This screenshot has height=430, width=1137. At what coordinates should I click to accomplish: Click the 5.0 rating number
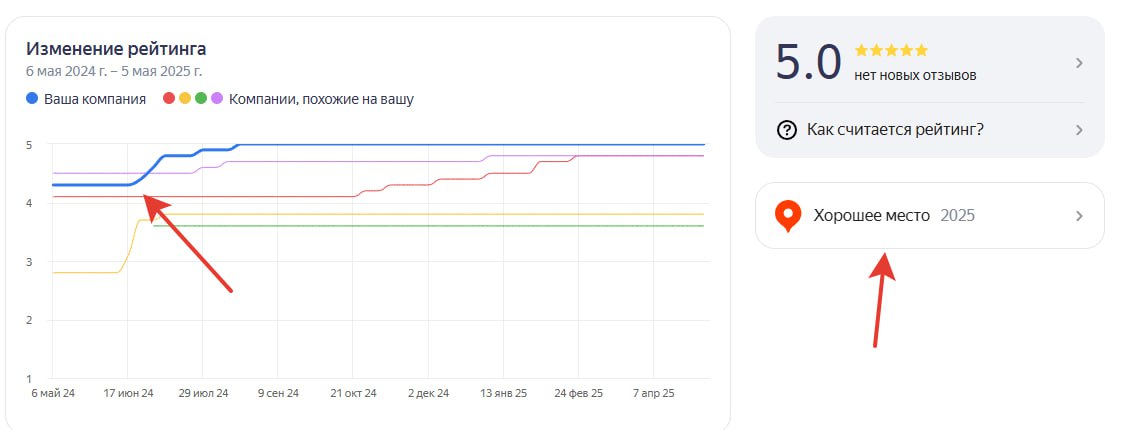808,63
